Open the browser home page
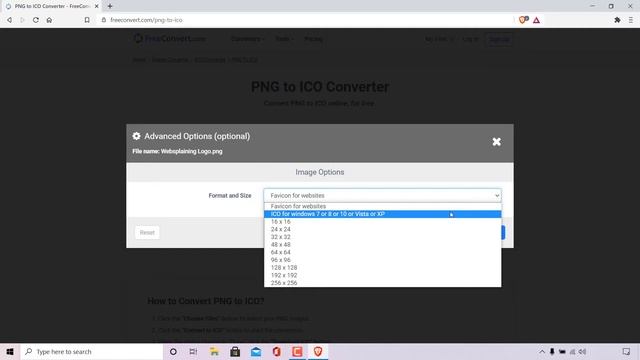 point(49,20)
